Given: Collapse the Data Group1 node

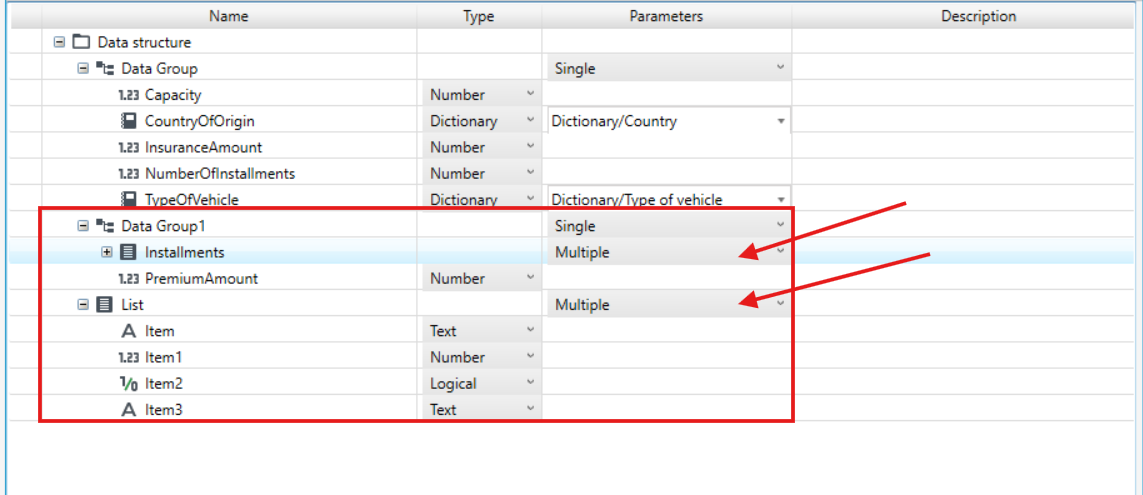Looking at the screenshot, I should [82, 226].
